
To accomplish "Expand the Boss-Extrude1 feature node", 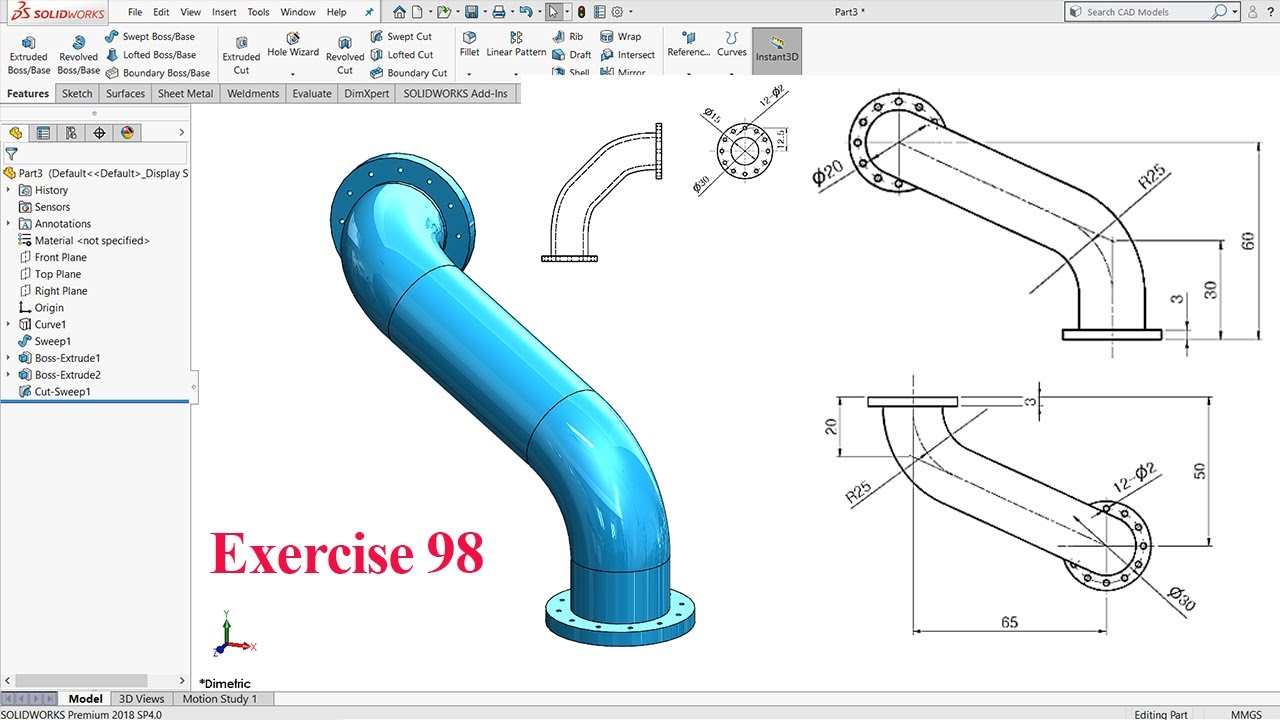I will (8, 358).
